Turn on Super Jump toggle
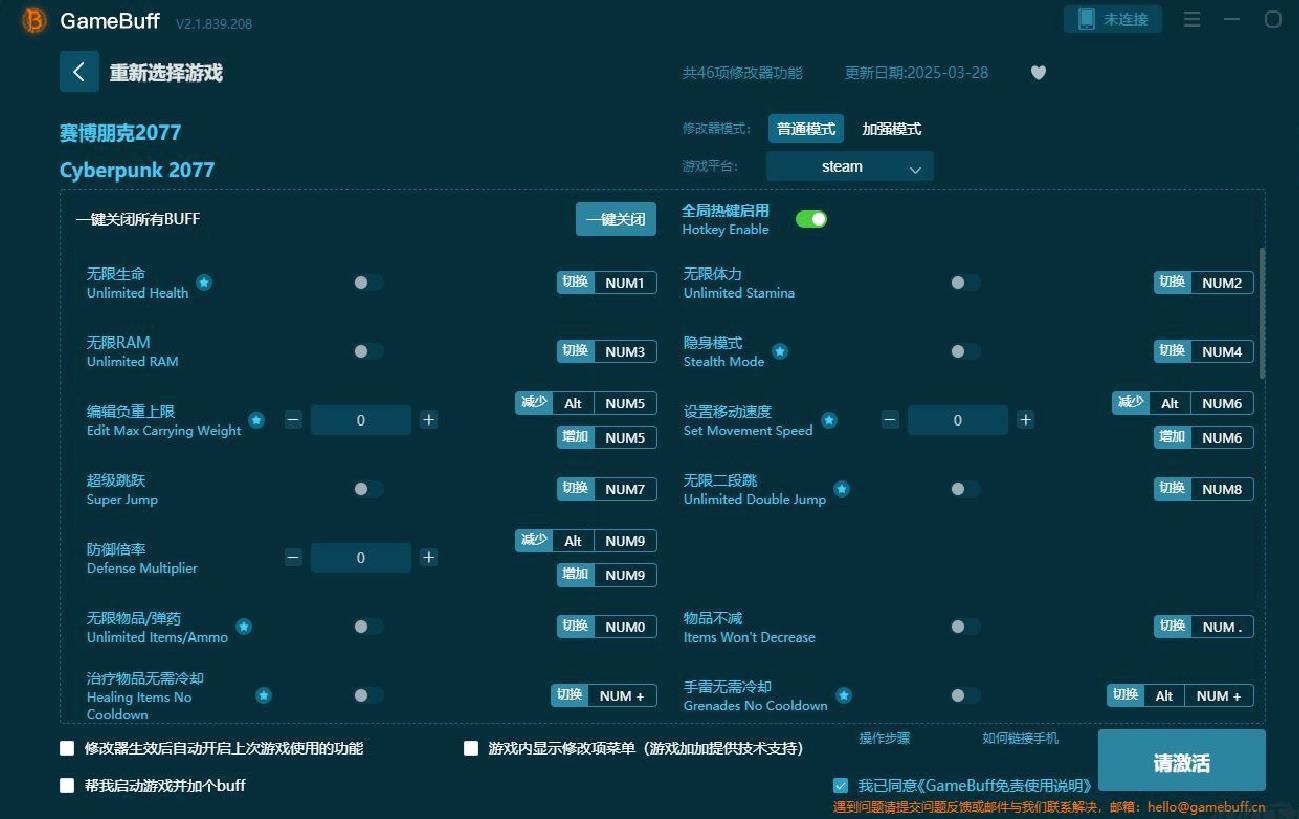 [368, 489]
